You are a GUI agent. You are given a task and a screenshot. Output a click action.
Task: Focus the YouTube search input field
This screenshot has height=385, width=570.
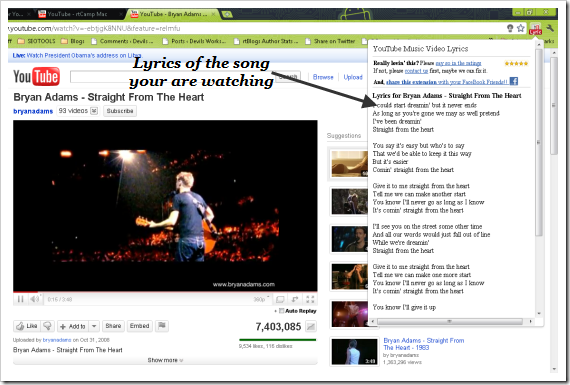click(x=171, y=77)
